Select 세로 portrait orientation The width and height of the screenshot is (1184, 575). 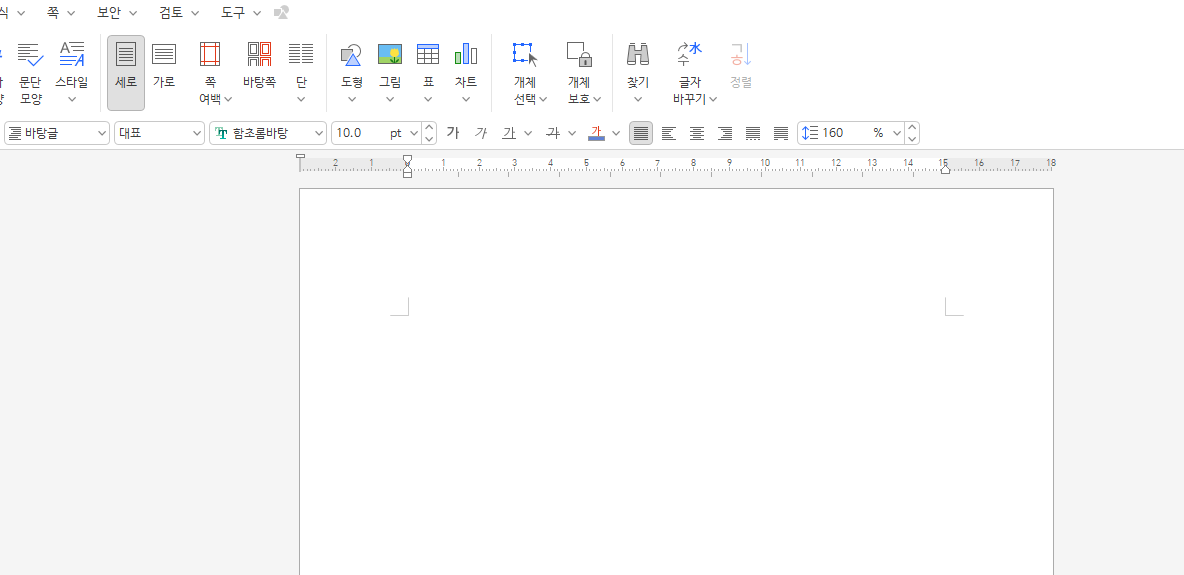coord(126,73)
